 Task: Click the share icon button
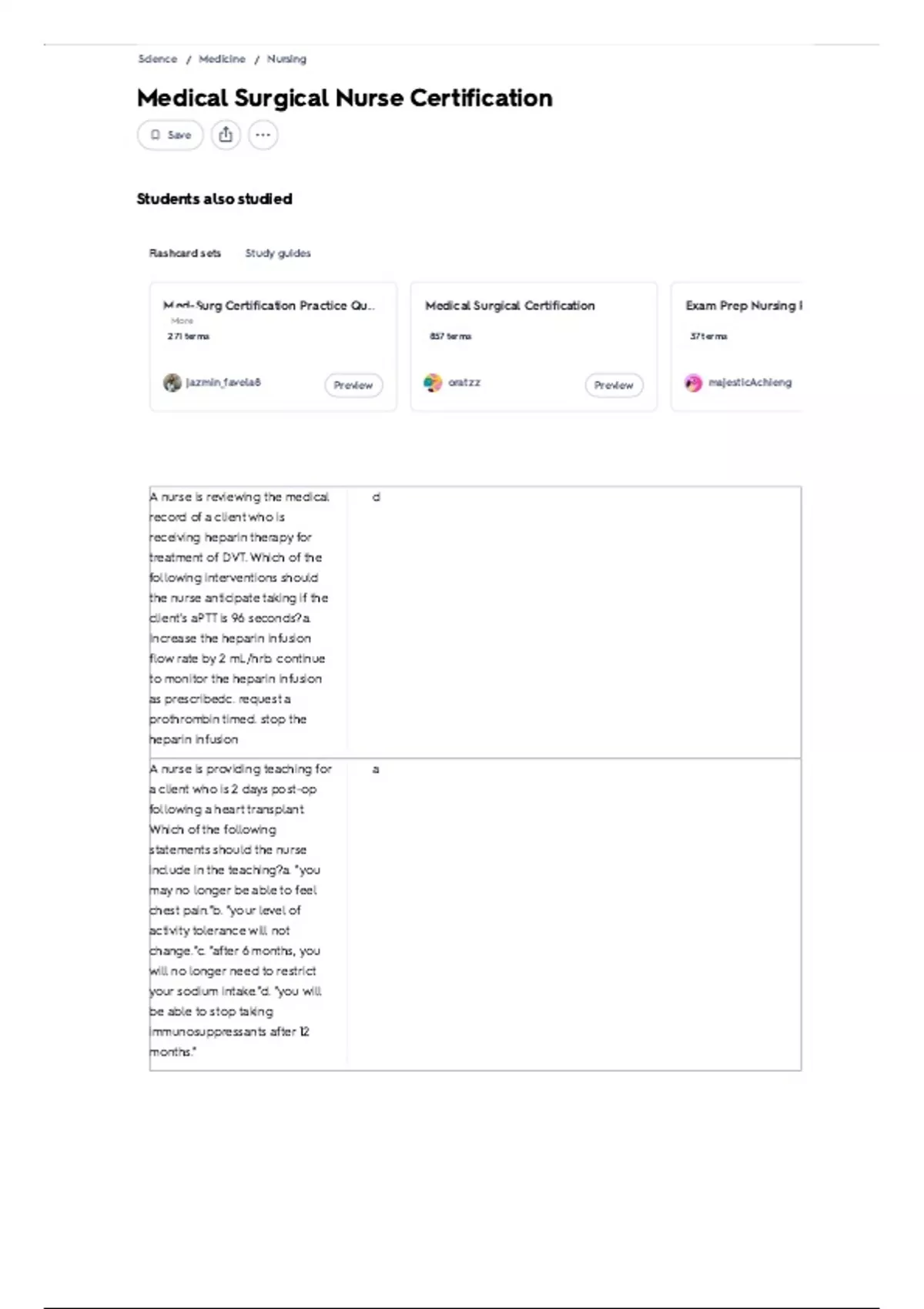[x=226, y=135]
